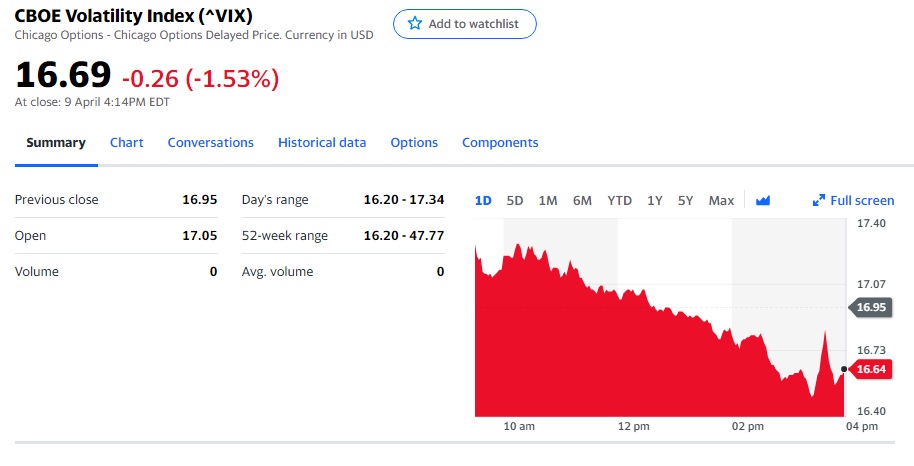Click the Previous close value 16.95
Image resolution: width=914 pixels, height=466 pixels.
[199, 199]
